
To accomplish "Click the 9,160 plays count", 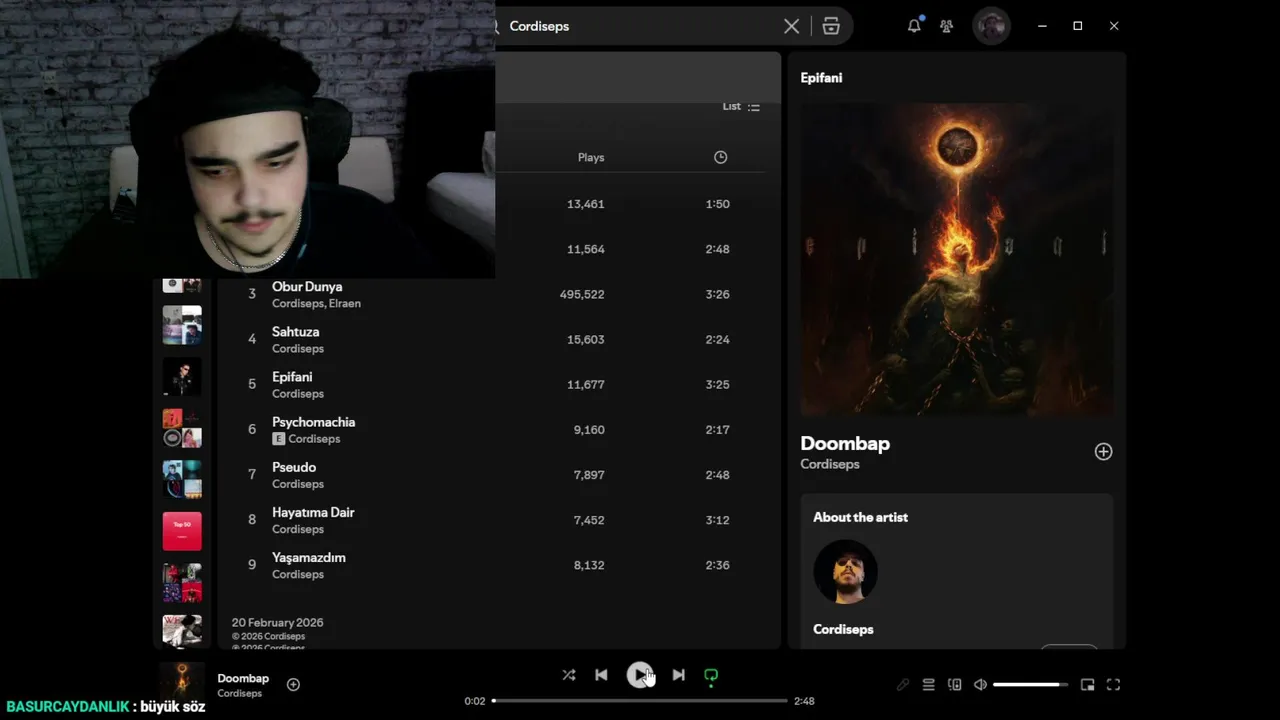I will tap(589, 430).
